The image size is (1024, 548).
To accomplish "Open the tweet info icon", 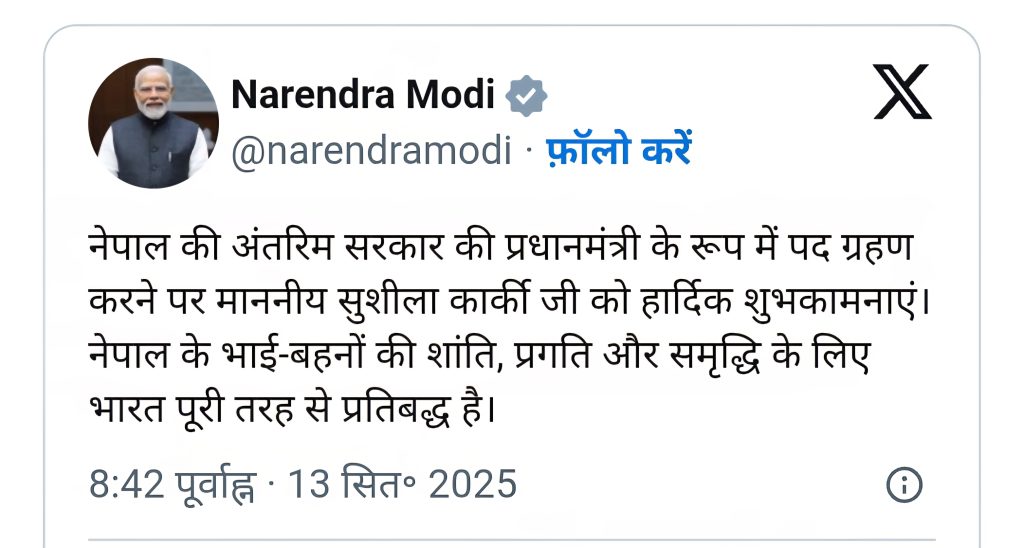I will click(x=903, y=485).
